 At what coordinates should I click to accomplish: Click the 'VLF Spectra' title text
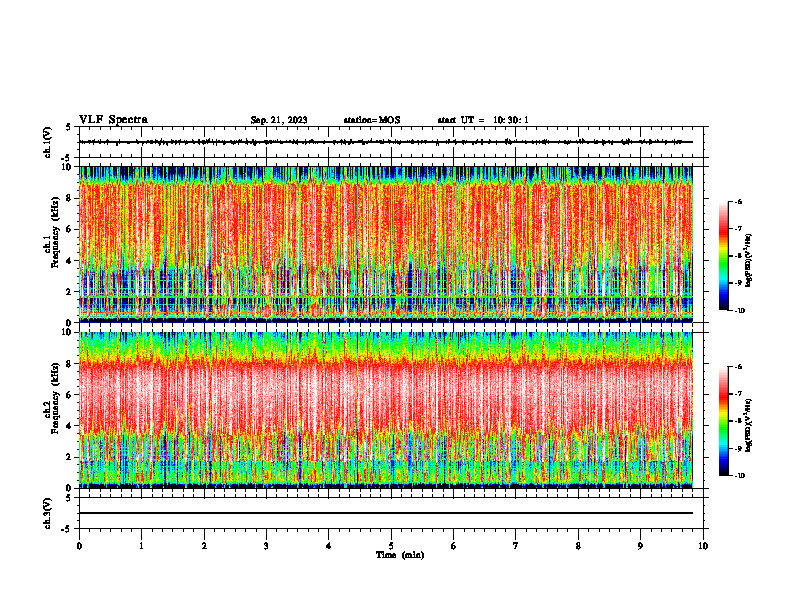pyautogui.click(x=113, y=120)
